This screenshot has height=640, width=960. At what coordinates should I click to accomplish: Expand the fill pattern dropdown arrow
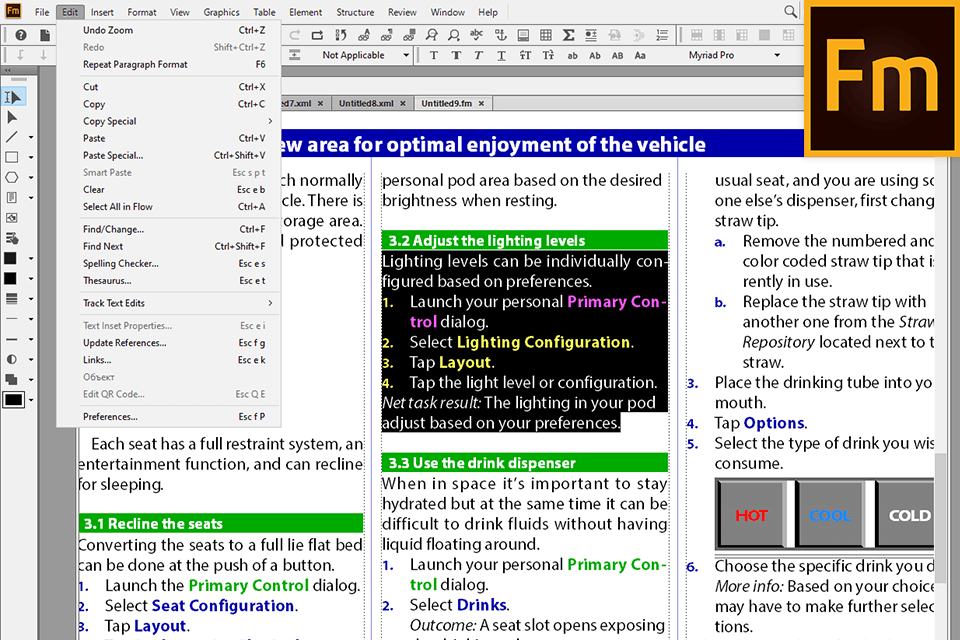tap(31, 259)
